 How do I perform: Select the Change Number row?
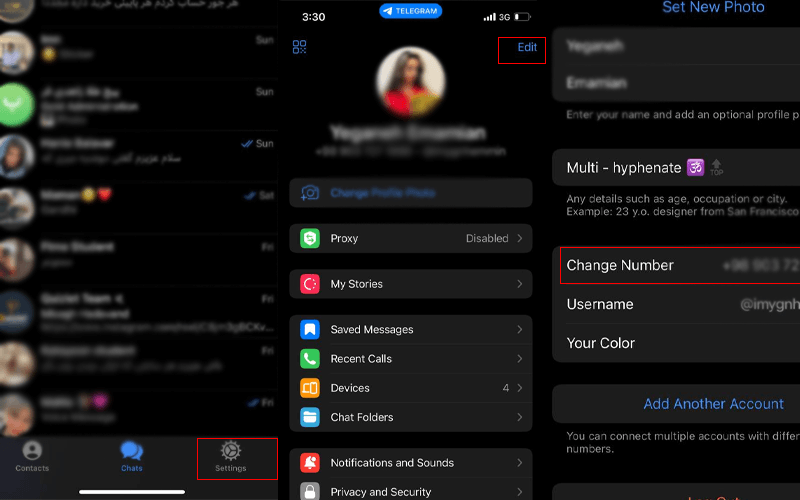coord(676,265)
